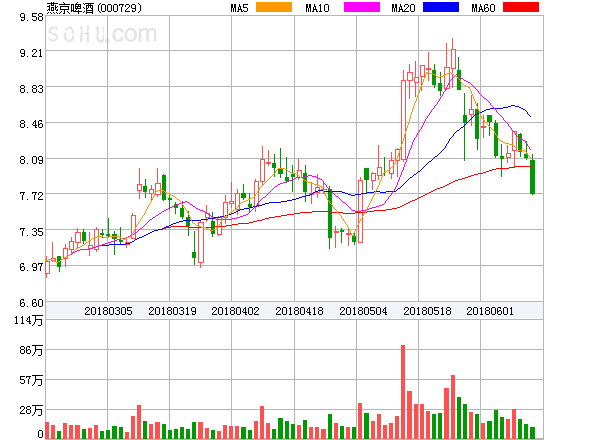Click the 20180319 date label
This screenshot has width=600, height=440.
point(172,311)
